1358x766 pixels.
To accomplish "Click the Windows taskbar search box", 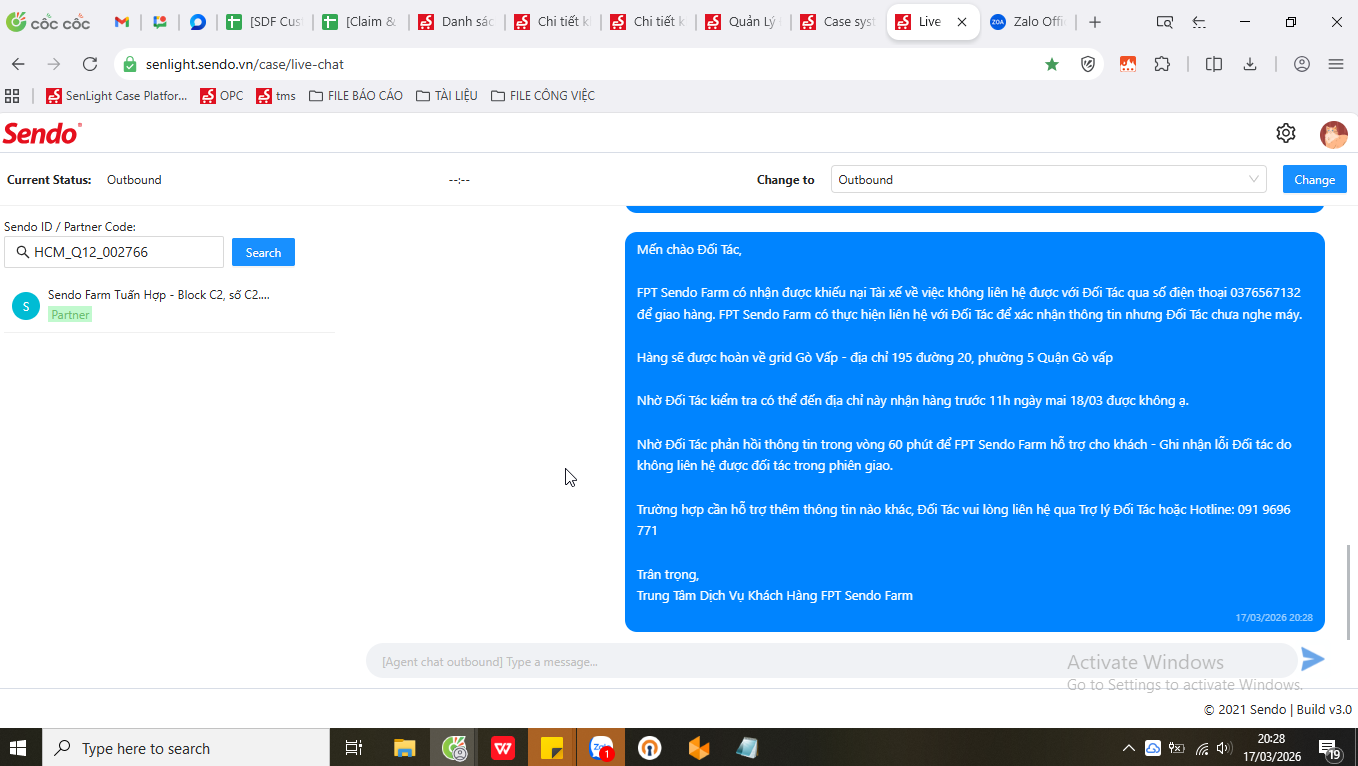I will tap(185, 747).
